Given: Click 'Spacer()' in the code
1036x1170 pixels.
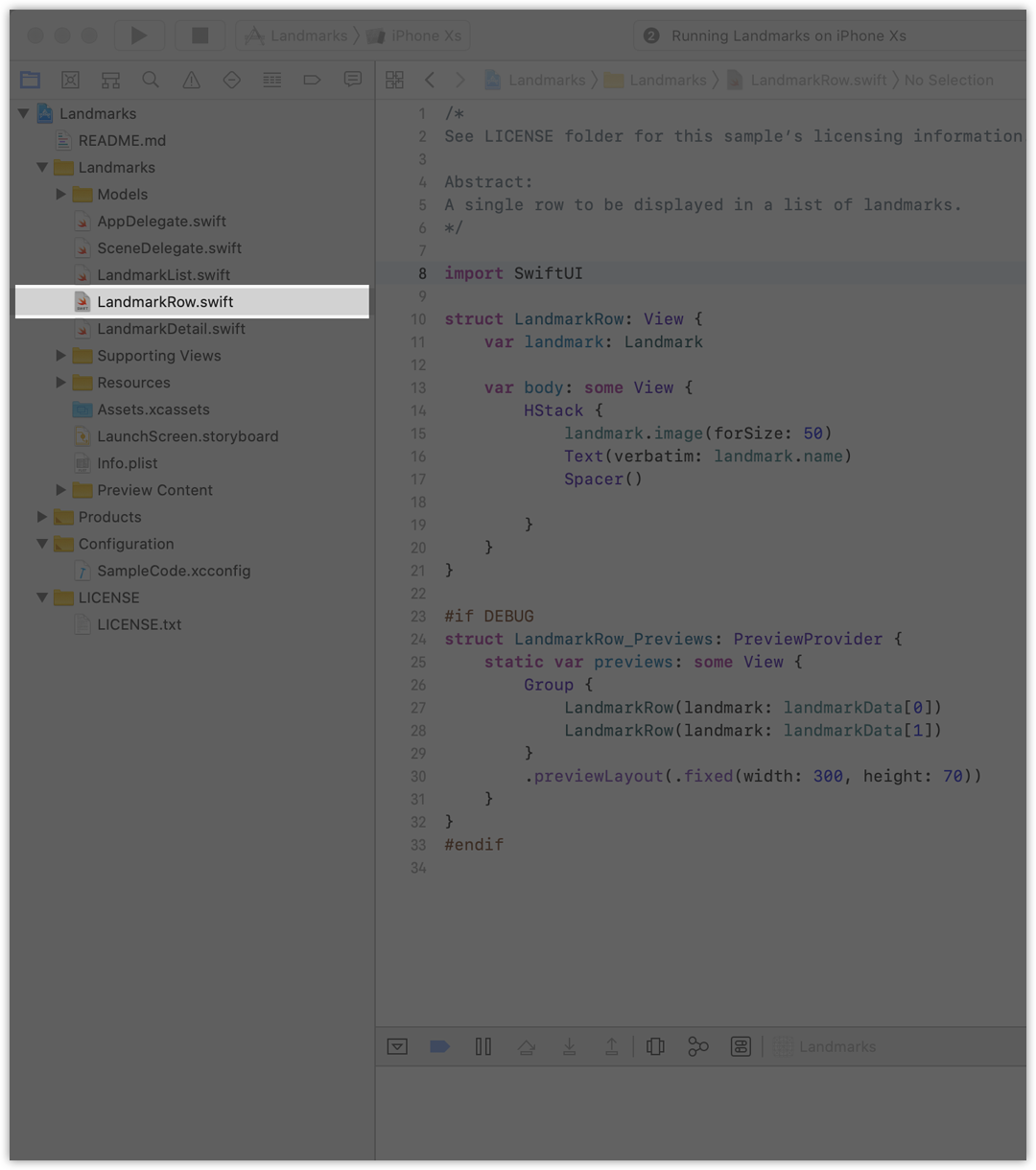Looking at the screenshot, I should coord(603,479).
